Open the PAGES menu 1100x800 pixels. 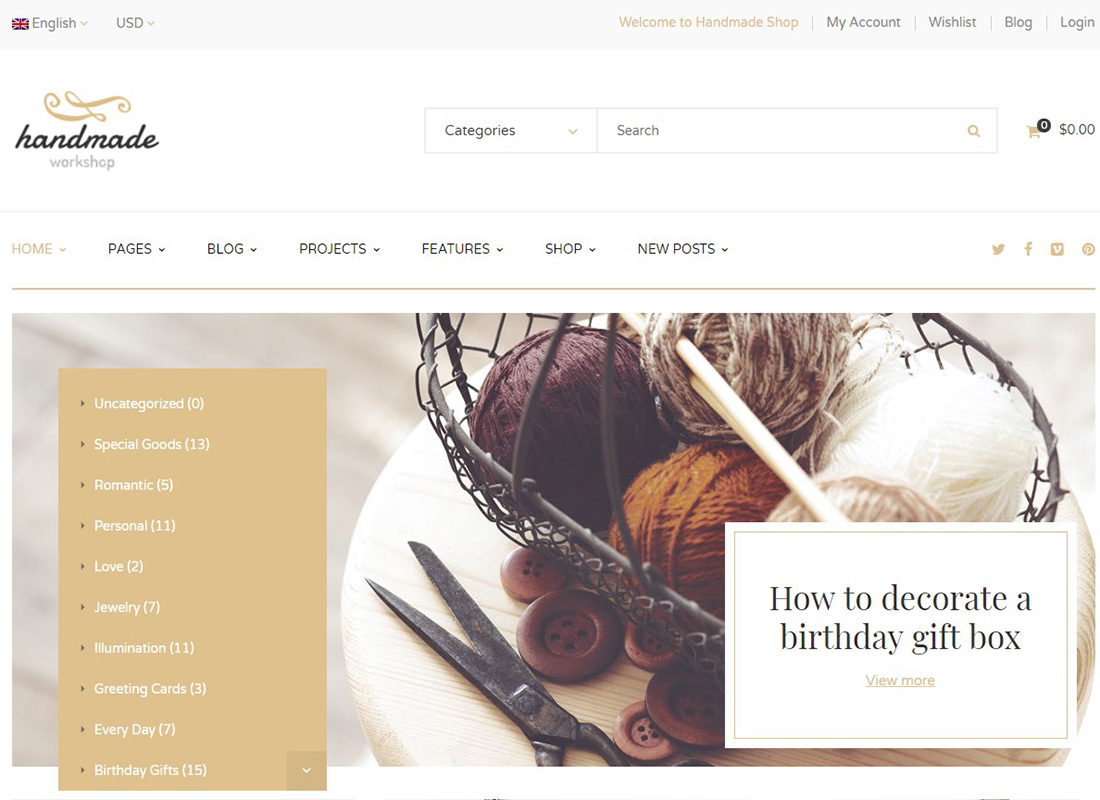[x=137, y=249]
